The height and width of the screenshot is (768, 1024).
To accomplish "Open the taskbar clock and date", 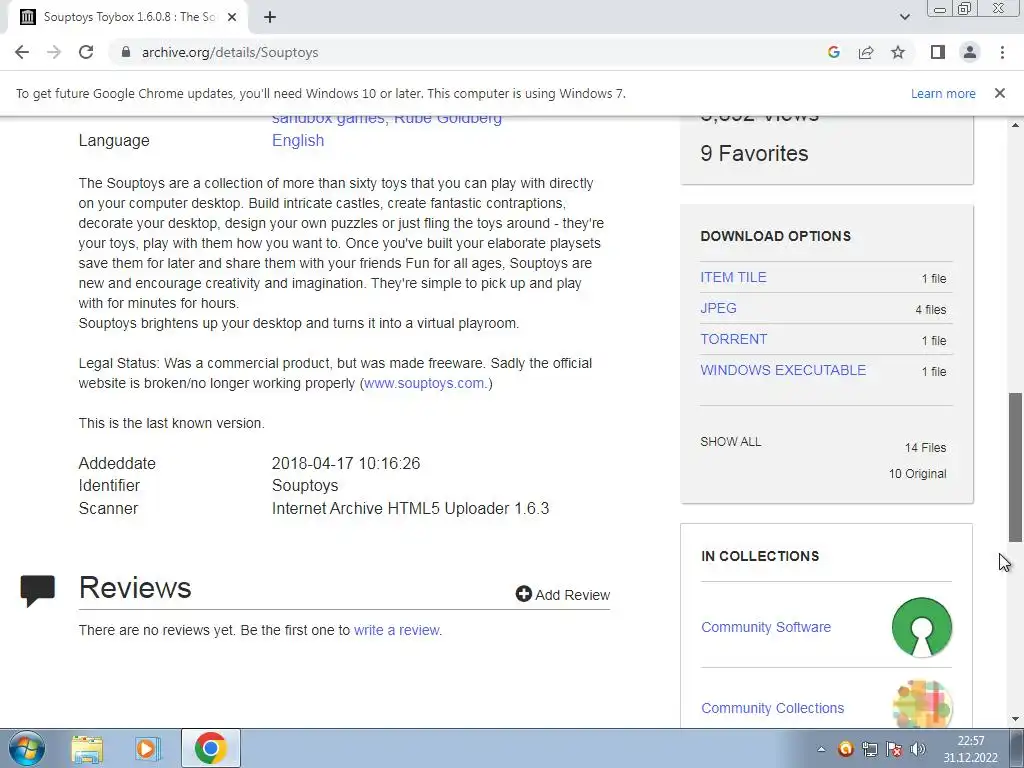I will tap(970, 749).
